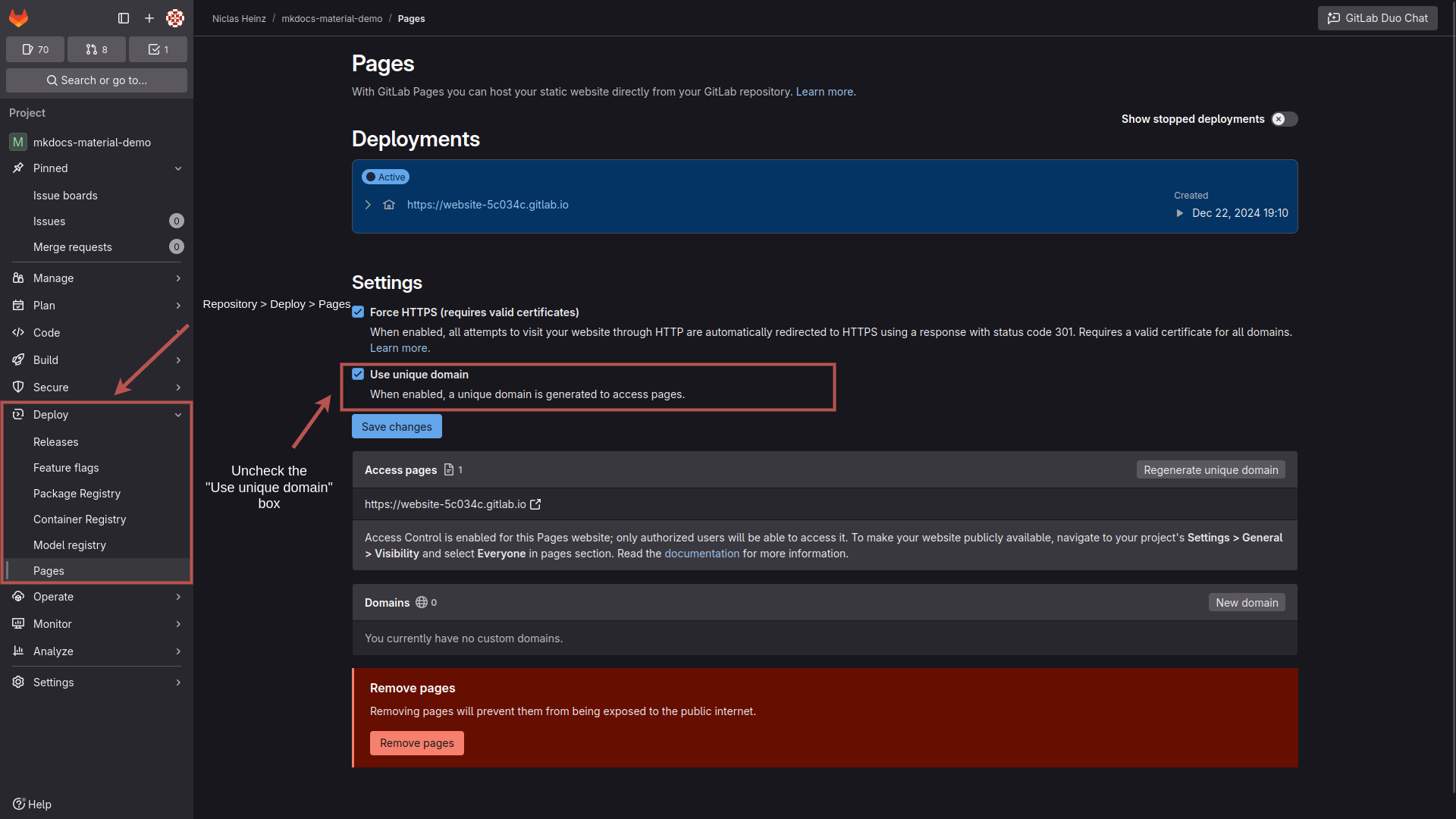Click the Settings gear icon in sidebar
Screen dimensions: 1456x819
click(x=18, y=682)
